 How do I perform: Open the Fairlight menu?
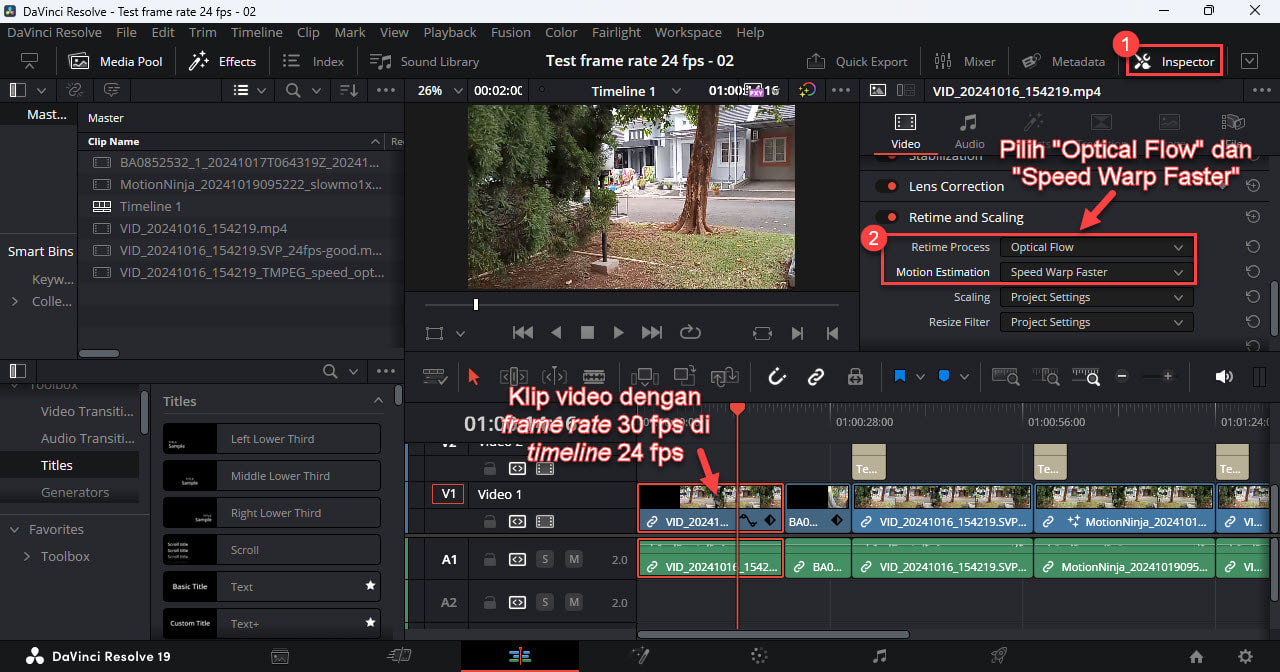pyautogui.click(x=616, y=32)
